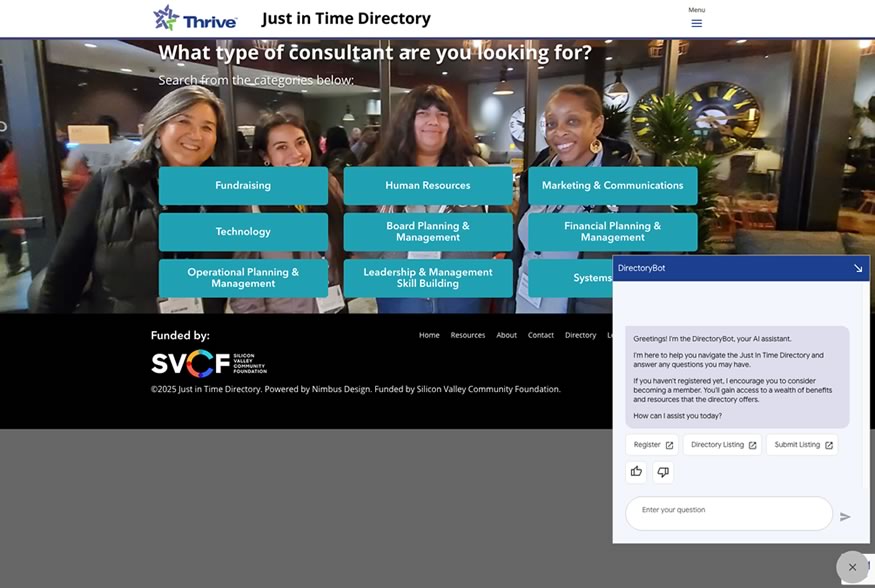This screenshot has width=875, height=588.
Task: Choose Board Planning & Management category
Action: point(428,232)
